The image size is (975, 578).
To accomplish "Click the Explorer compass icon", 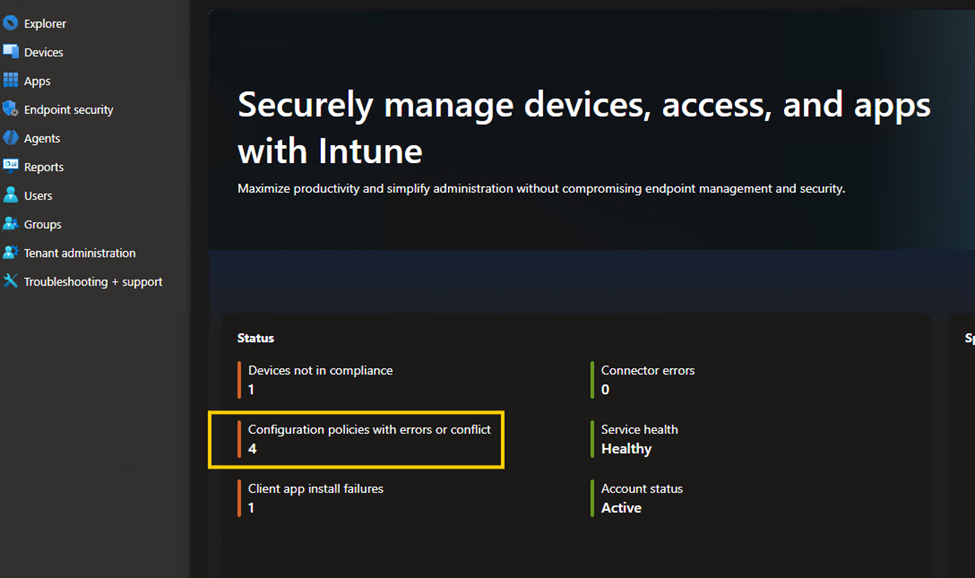I will point(11,23).
